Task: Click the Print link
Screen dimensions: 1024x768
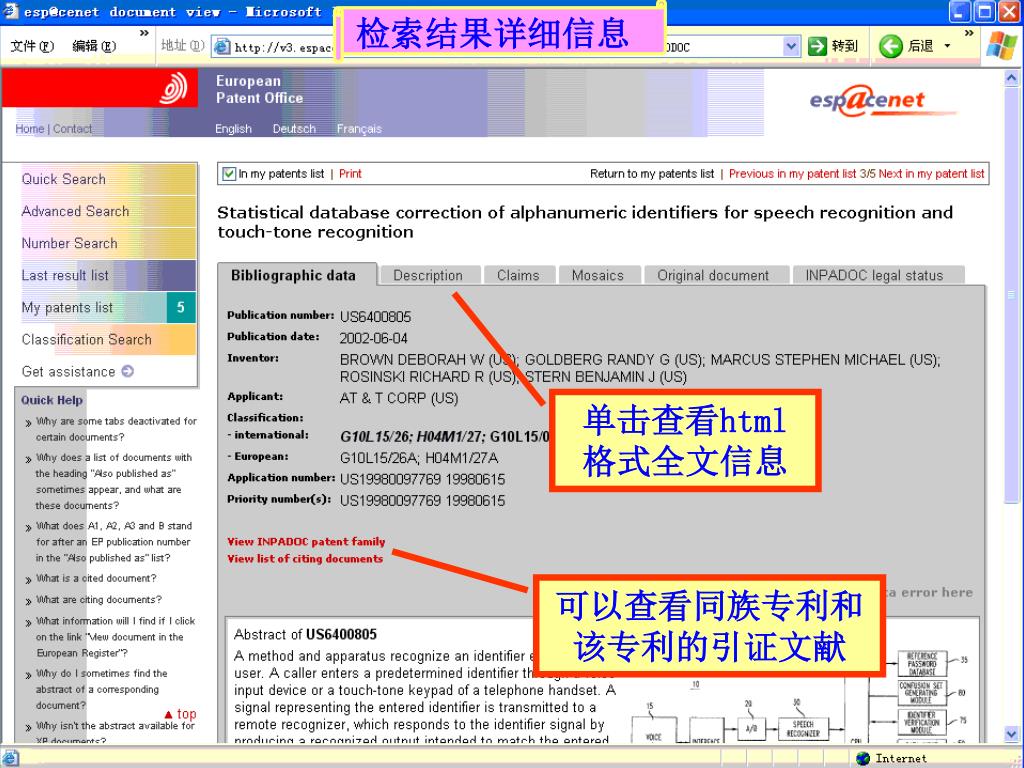Action: 350,174
